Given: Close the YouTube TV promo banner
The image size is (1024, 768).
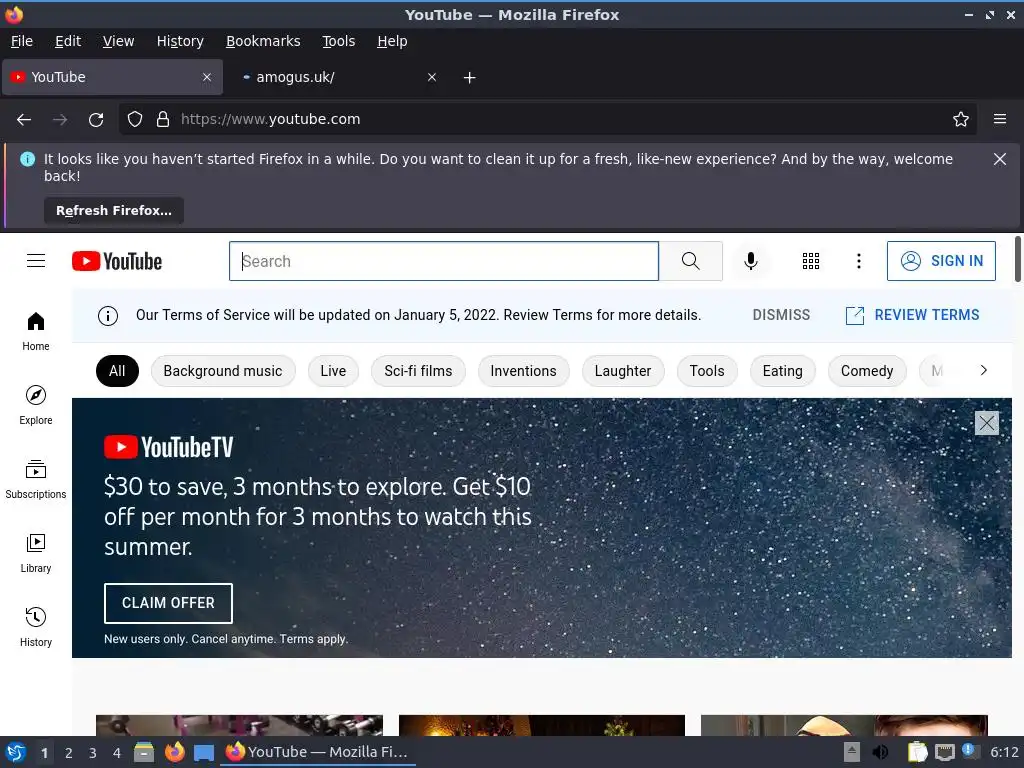Looking at the screenshot, I should pyautogui.click(x=986, y=423).
